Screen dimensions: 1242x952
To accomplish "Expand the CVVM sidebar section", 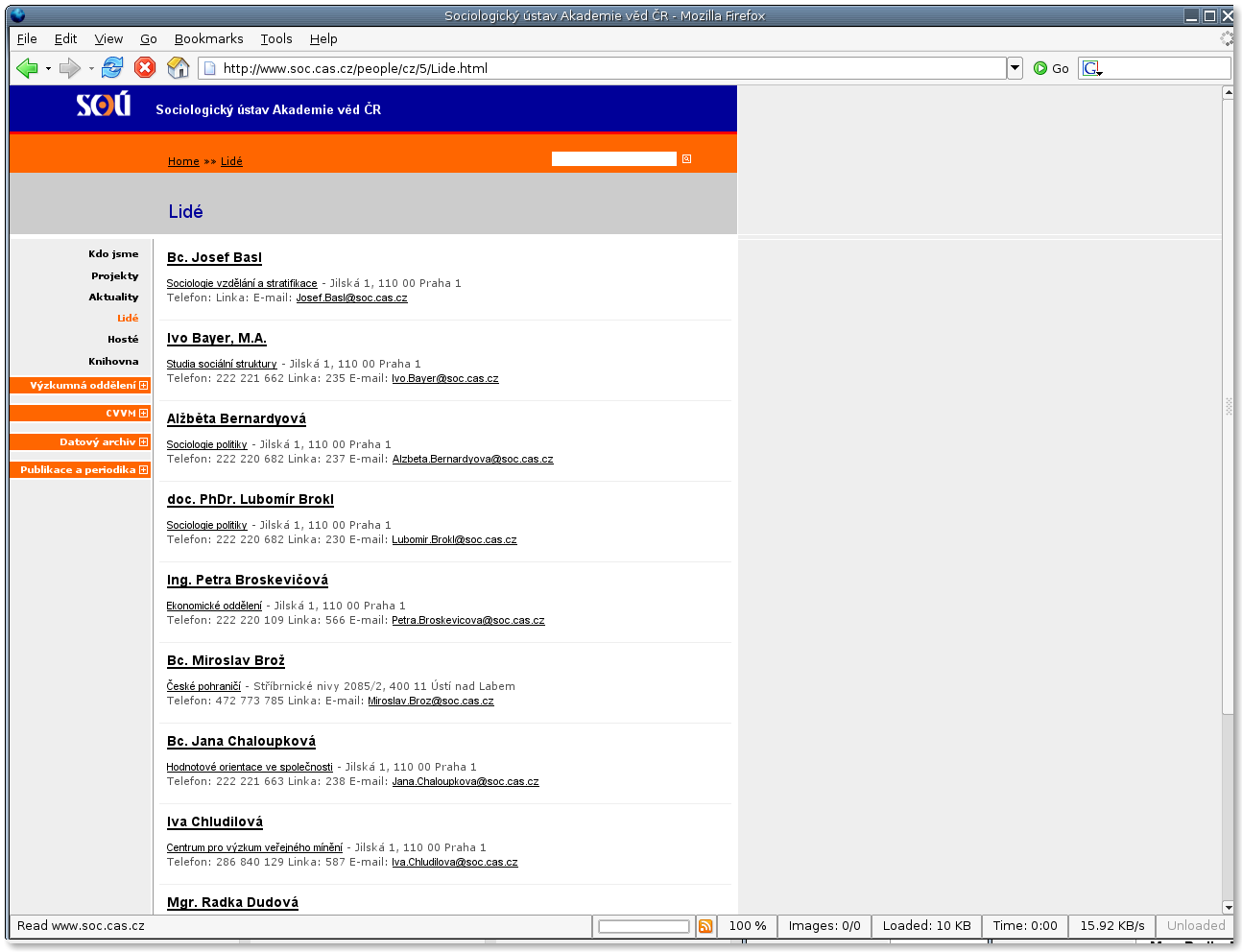I will (x=143, y=414).
